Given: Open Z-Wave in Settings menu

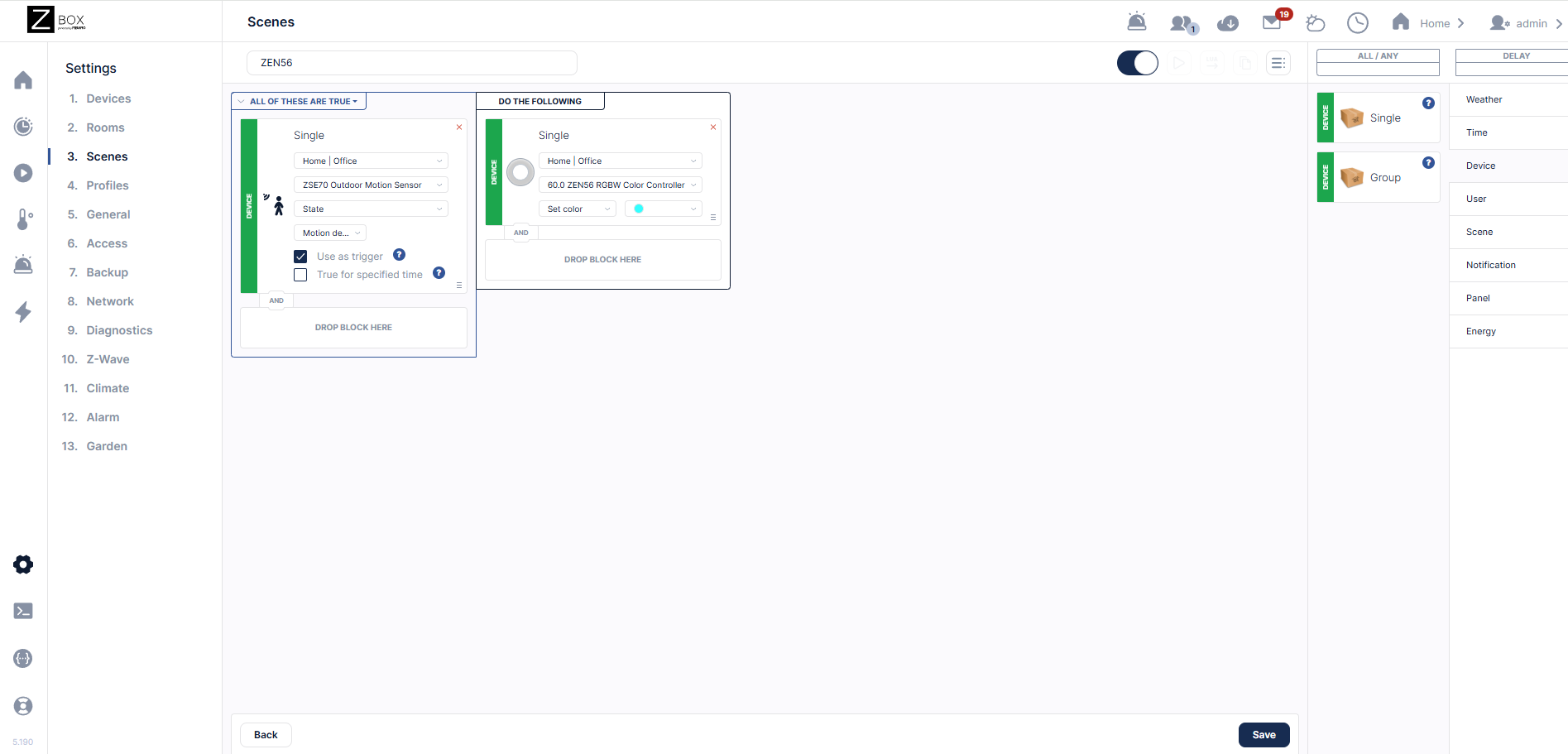Looking at the screenshot, I should 108,359.
